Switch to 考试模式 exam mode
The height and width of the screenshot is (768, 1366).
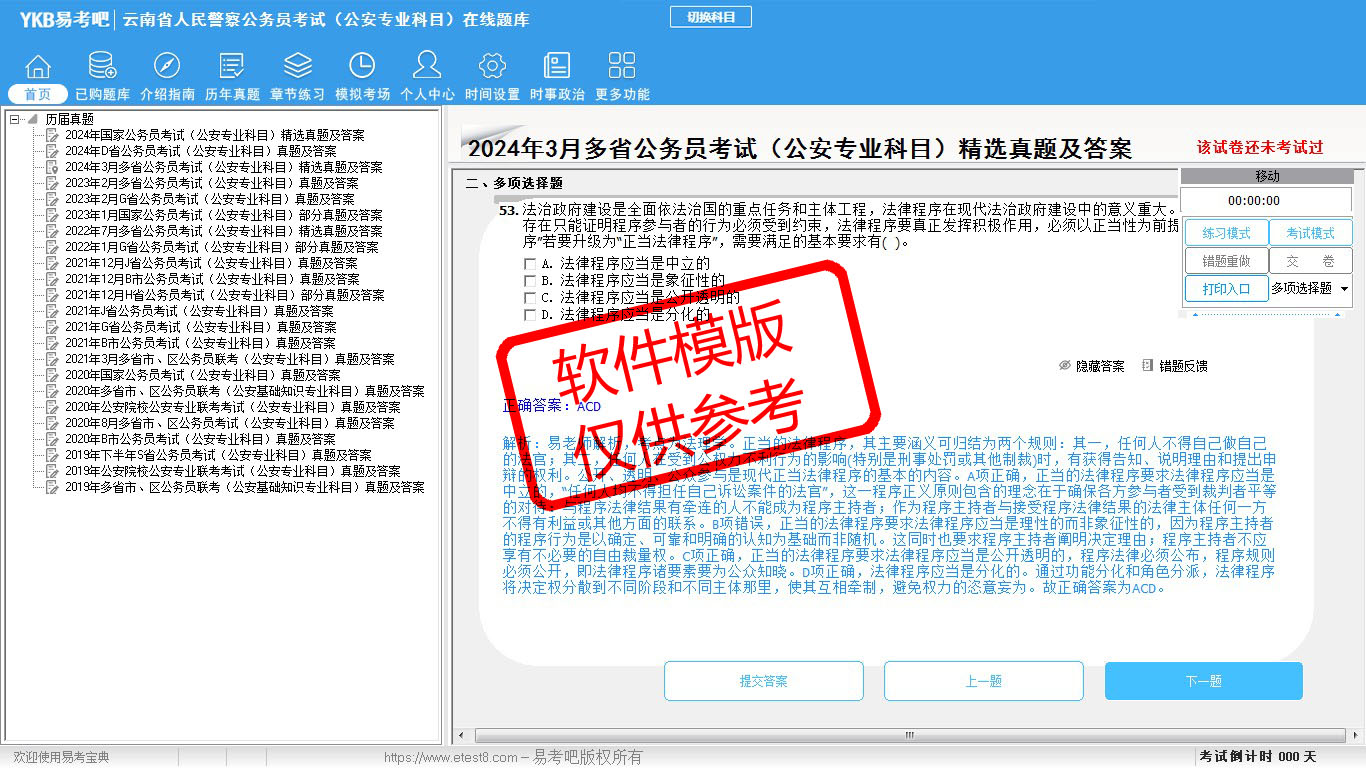[x=1310, y=233]
